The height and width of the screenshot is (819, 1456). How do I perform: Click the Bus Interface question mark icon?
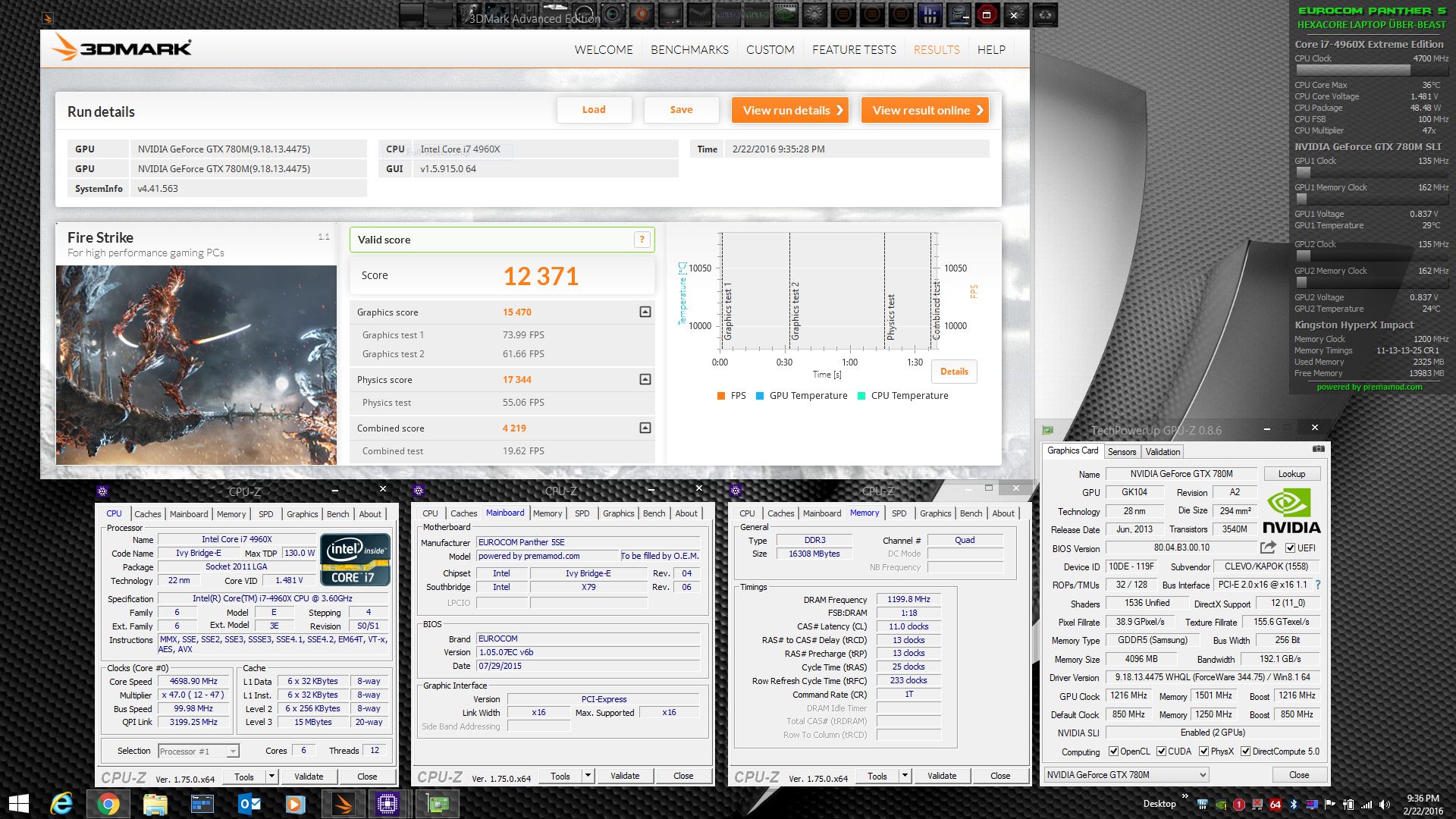(x=1318, y=585)
